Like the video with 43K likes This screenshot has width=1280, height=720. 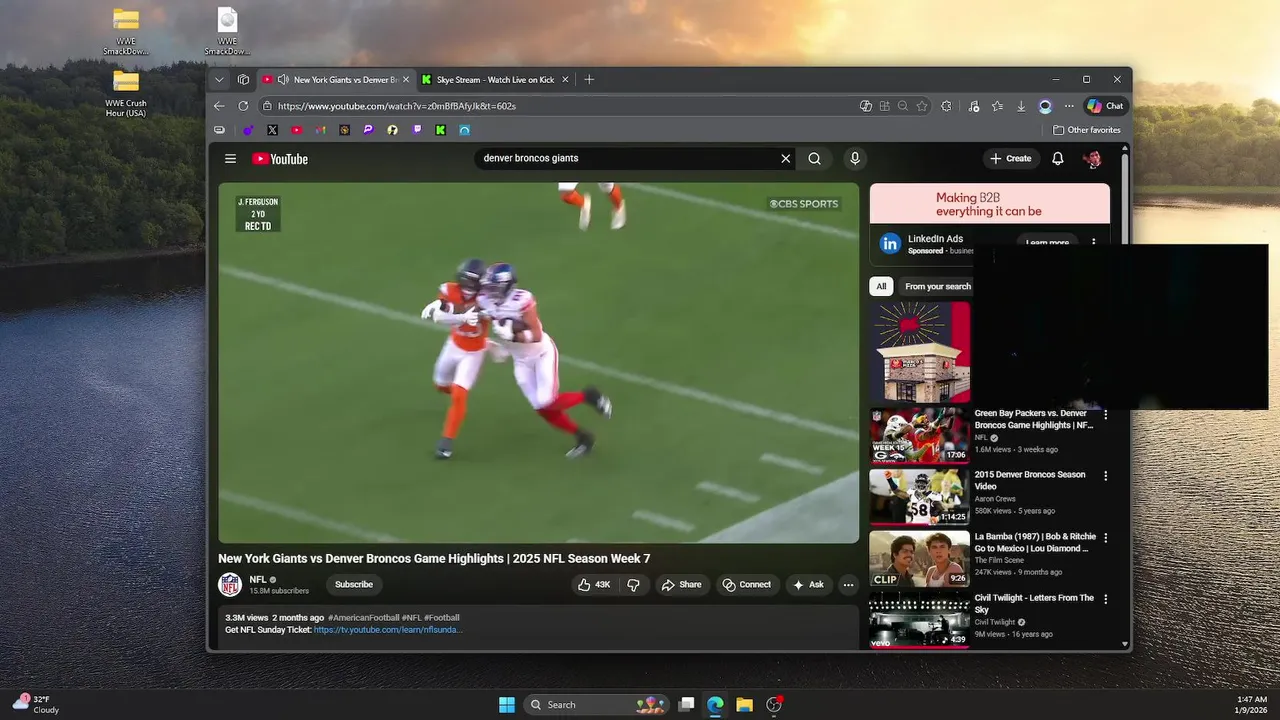[594, 585]
